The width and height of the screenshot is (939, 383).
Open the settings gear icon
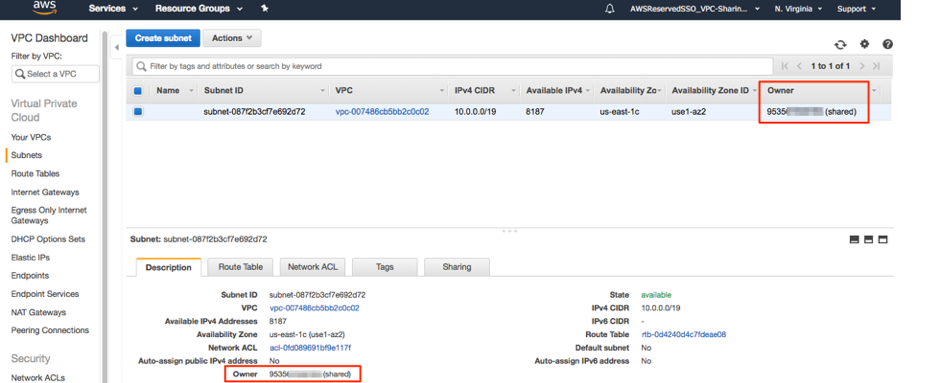pos(865,44)
